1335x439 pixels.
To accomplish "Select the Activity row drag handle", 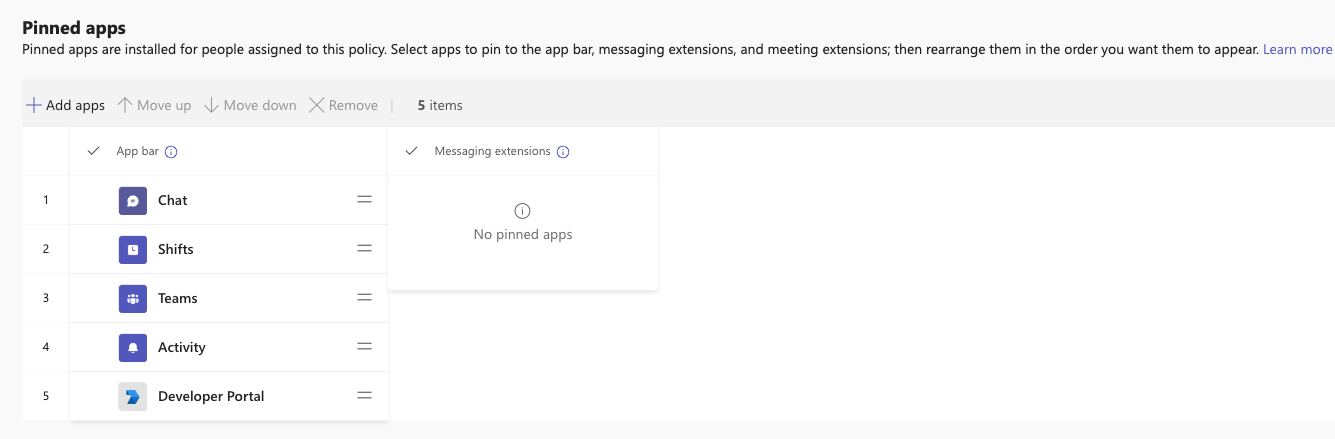I will [x=364, y=347].
